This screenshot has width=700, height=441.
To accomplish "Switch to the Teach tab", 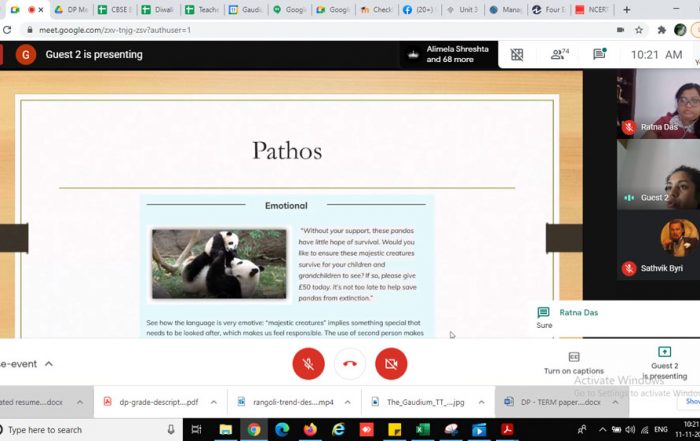I will coord(203,9).
